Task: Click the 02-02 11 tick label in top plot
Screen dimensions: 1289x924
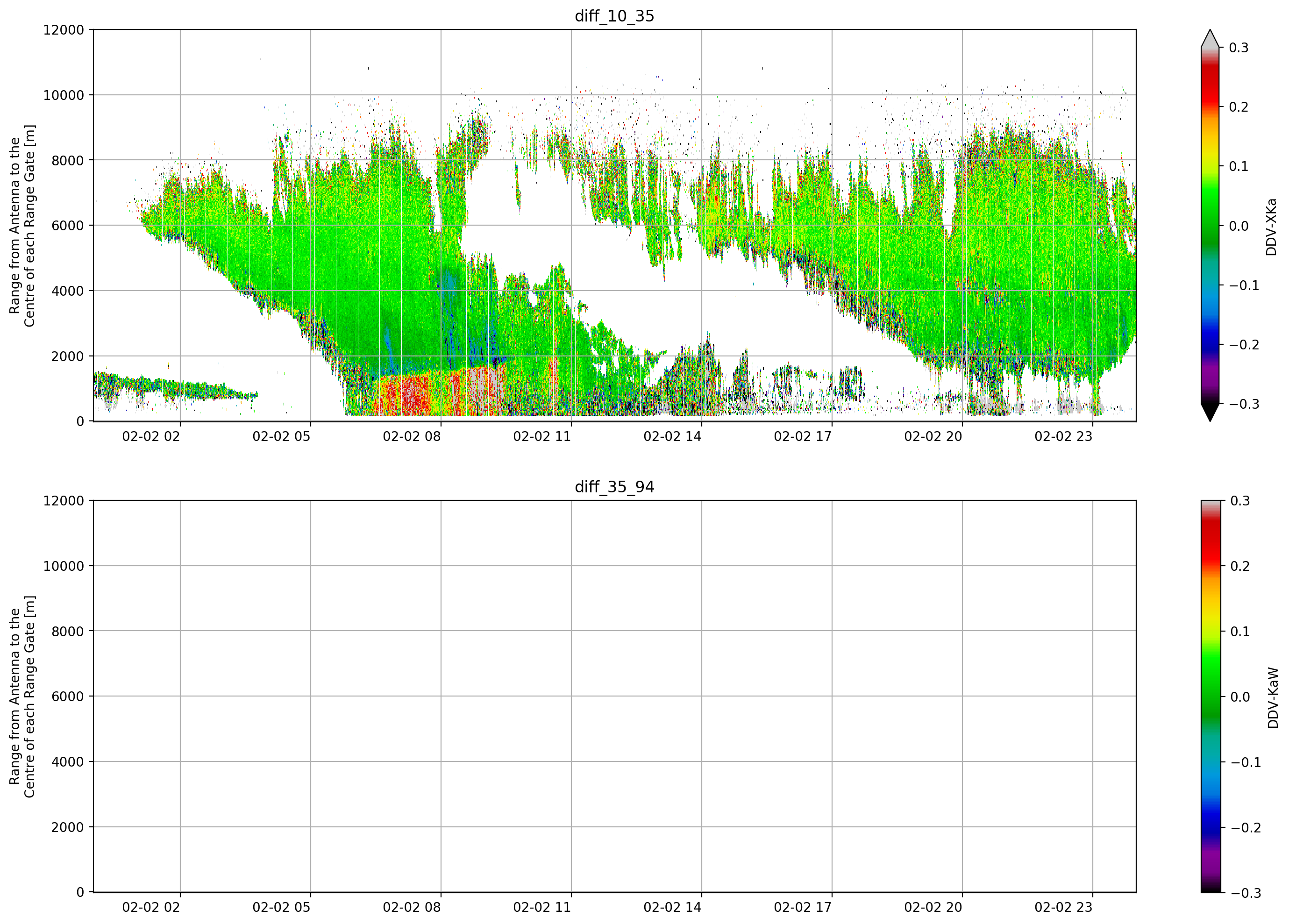Action: [x=541, y=436]
